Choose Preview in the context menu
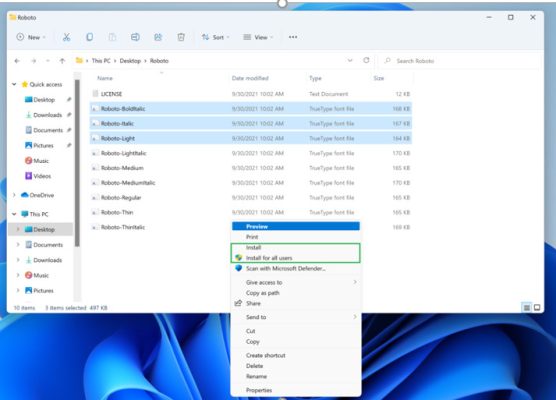556x400 pixels. 296,226
